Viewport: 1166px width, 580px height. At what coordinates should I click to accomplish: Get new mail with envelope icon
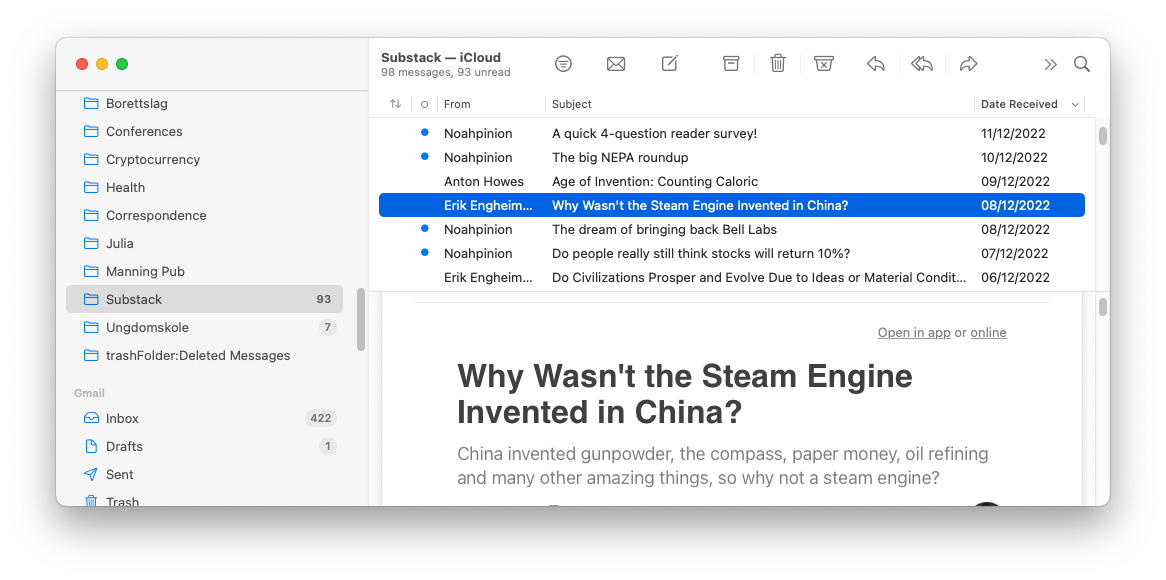point(616,64)
